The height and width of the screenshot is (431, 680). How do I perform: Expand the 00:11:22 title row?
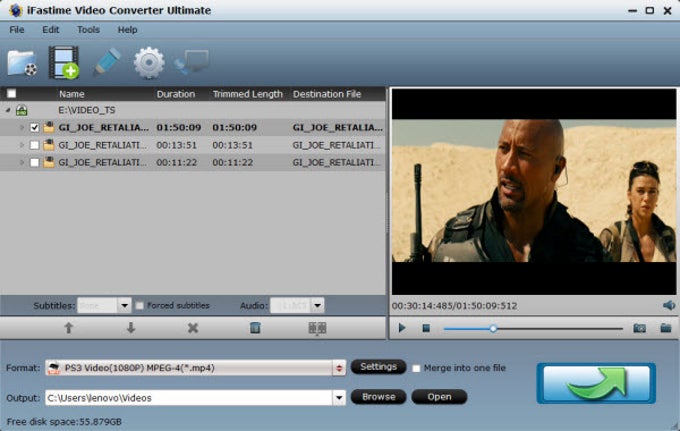(22, 162)
